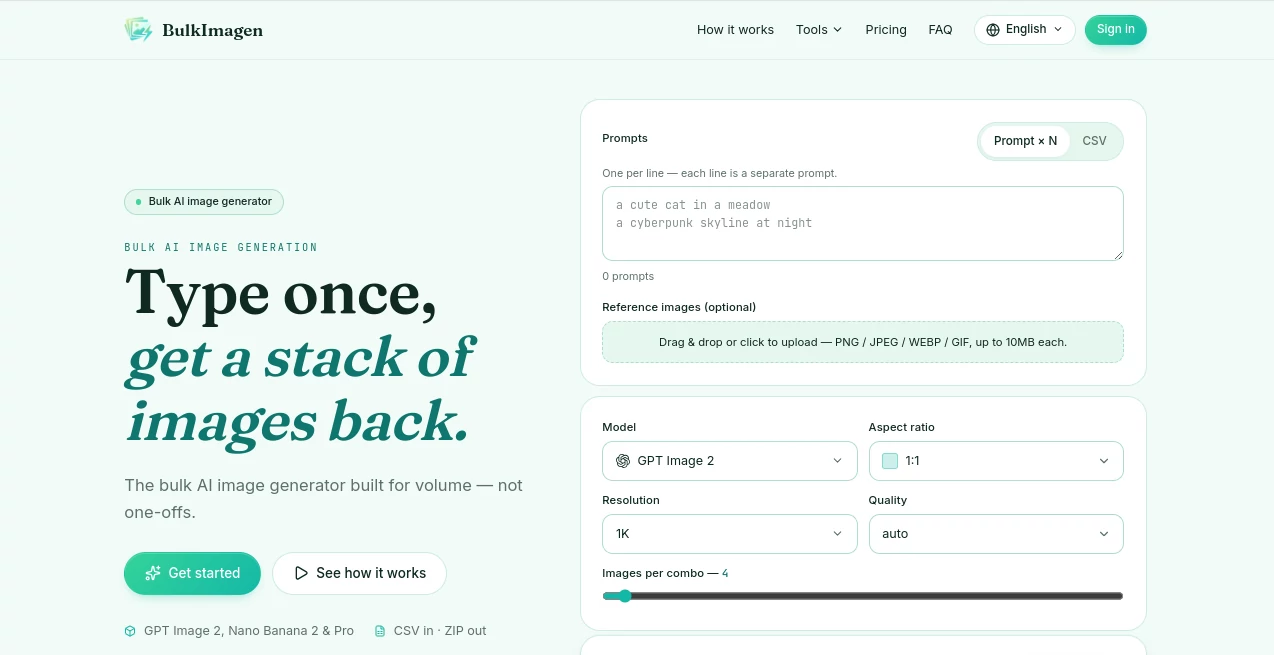
Task: Click the 'CSV in · ZIP out' text
Action: pos(440,631)
